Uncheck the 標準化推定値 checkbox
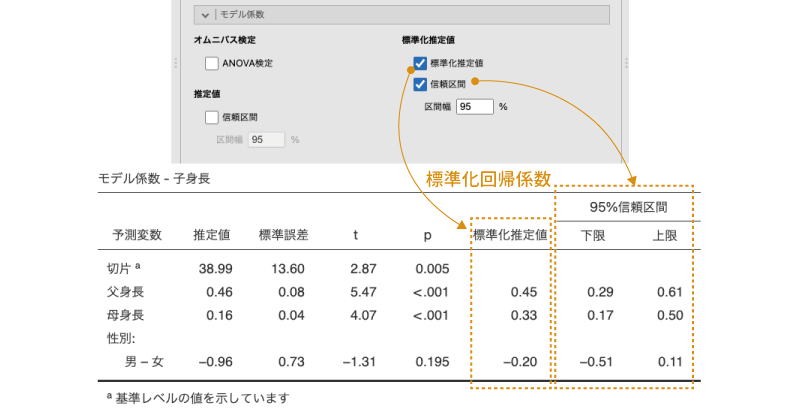This screenshot has width=800, height=416. pyautogui.click(x=420, y=63)
